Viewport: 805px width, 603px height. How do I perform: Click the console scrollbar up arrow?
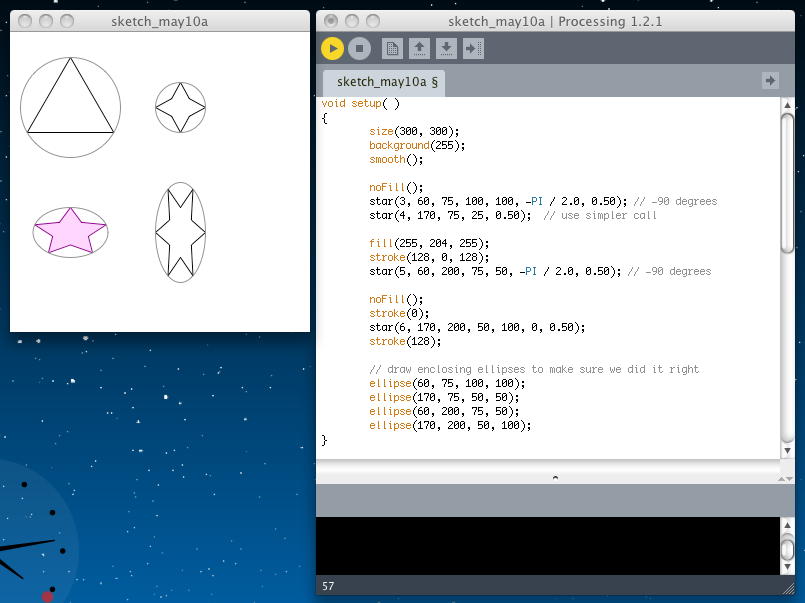[788, 526]
